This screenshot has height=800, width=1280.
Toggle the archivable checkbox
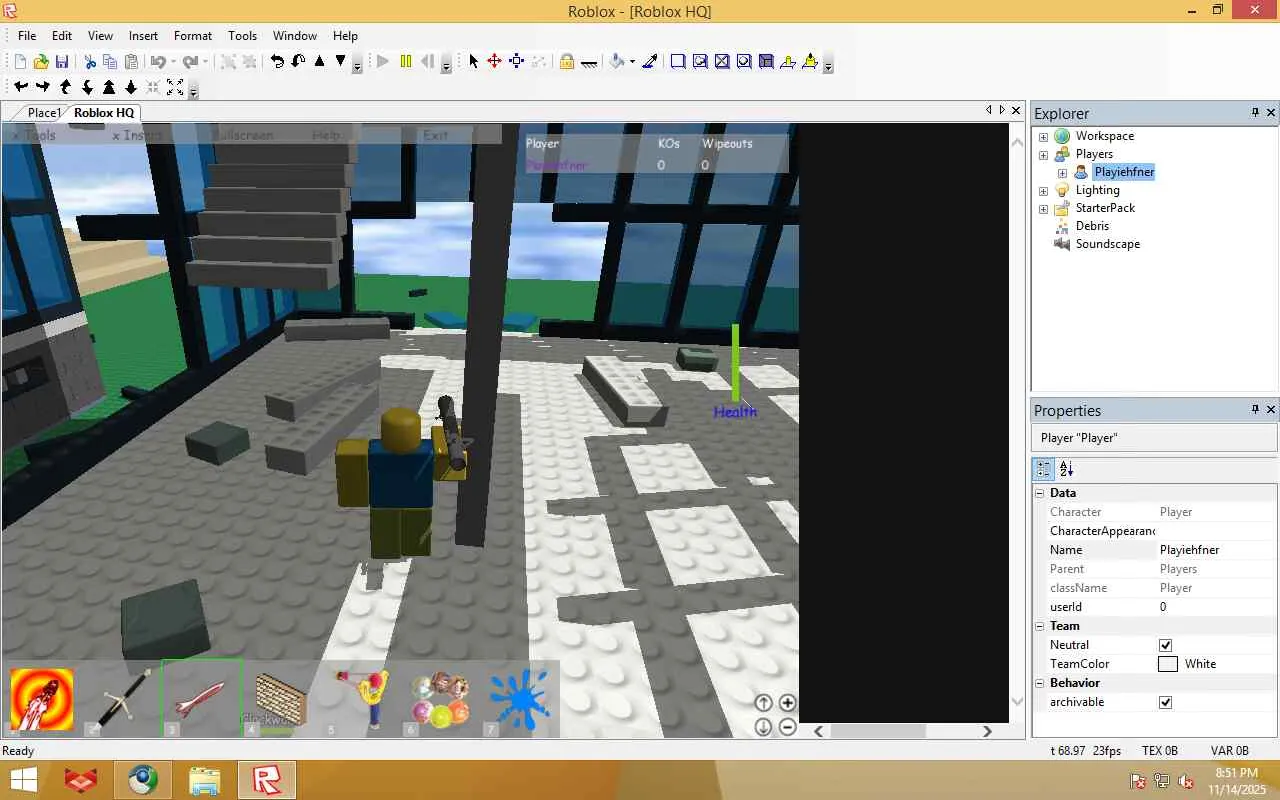coord(1165,702)
